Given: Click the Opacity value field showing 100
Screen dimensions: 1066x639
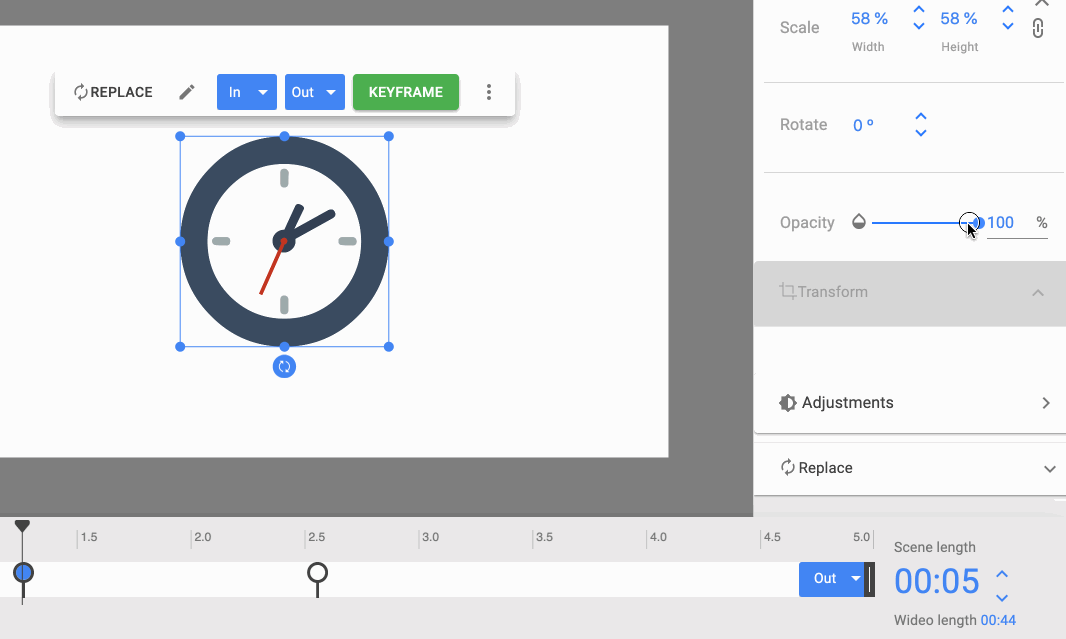Looking at the screenshot, I should click(1016, 223).
